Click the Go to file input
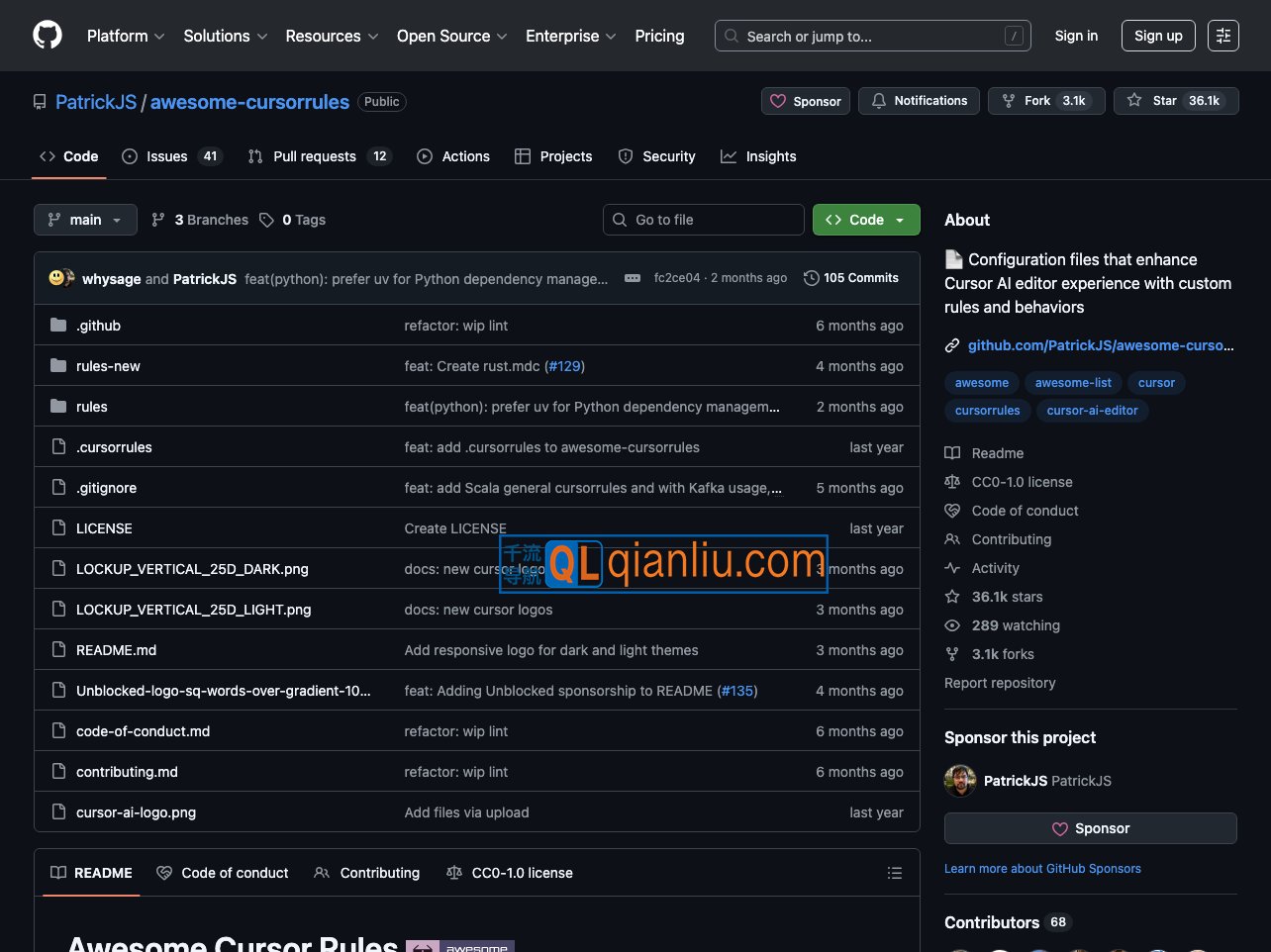This screenshot has width=1271, height=952. pyautogui.click(x=704, y=220)
